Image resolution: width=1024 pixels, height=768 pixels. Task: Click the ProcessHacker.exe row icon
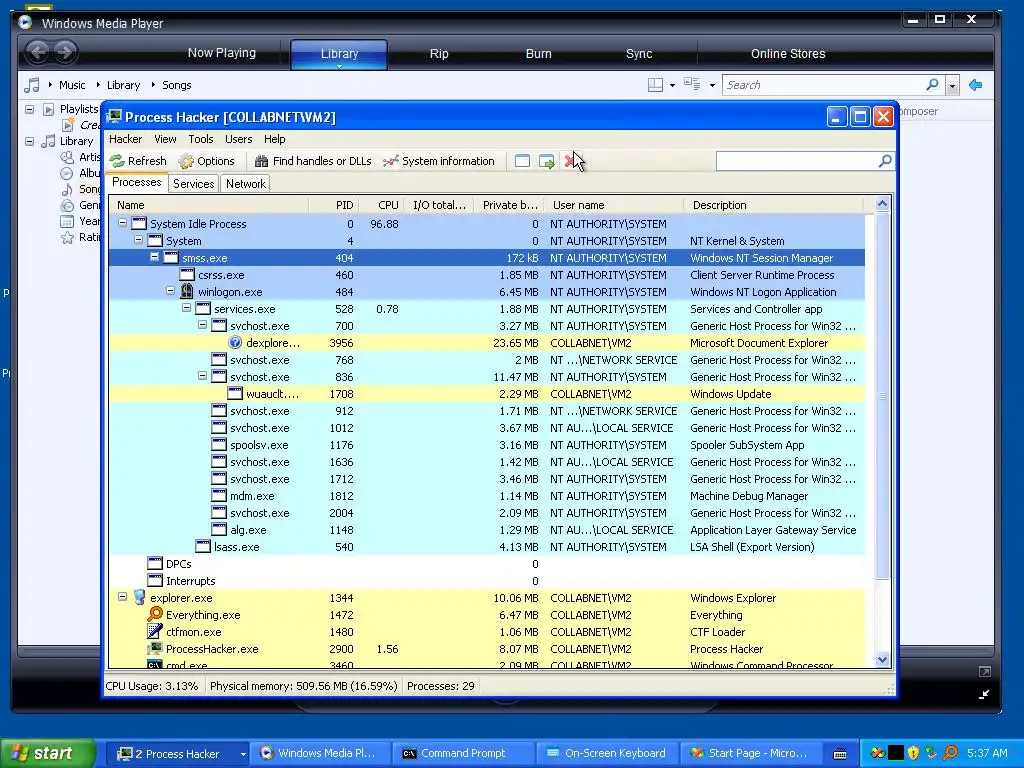click(x=155, y=648)
